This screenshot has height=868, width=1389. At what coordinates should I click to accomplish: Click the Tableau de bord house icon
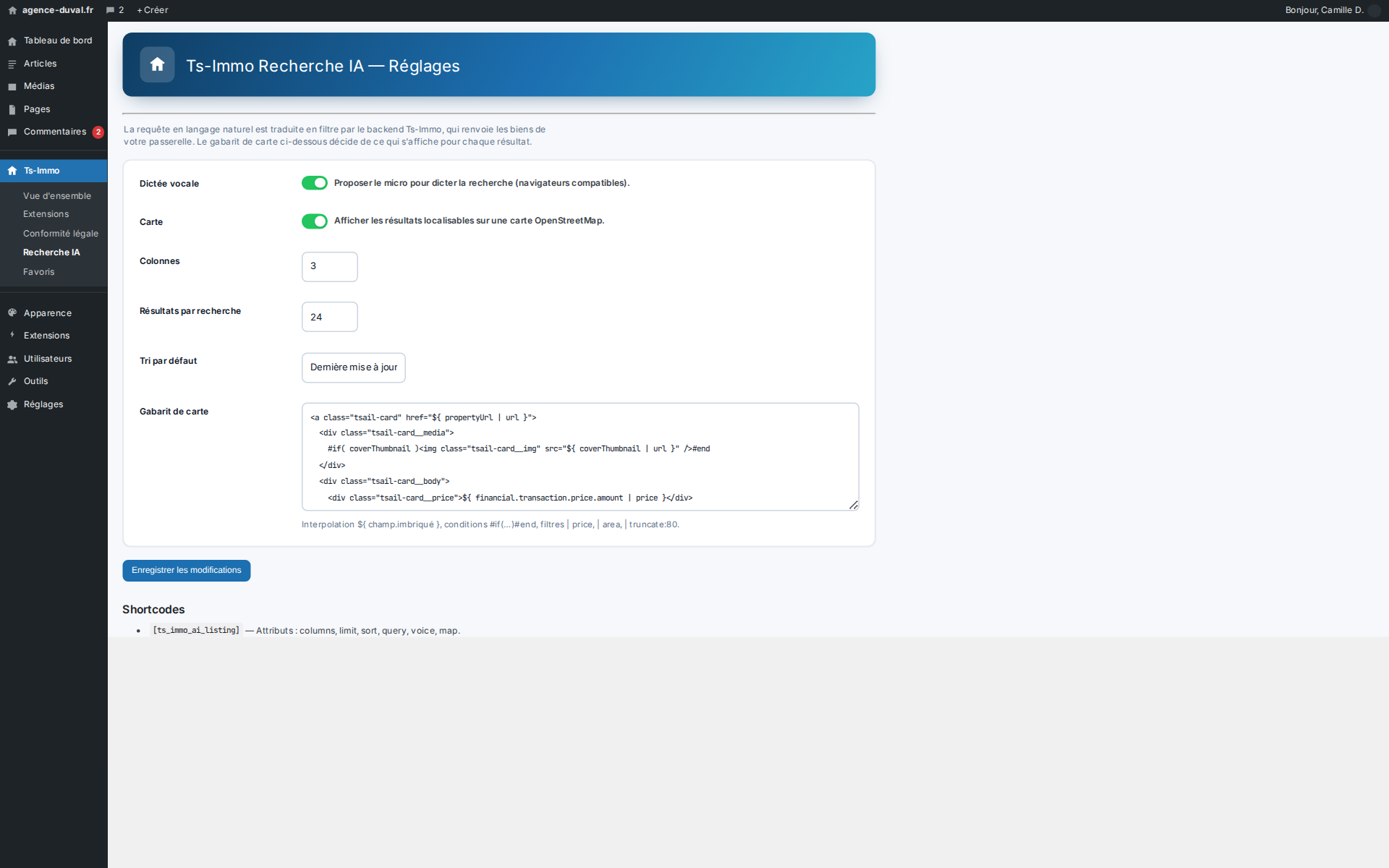[12, 41]
